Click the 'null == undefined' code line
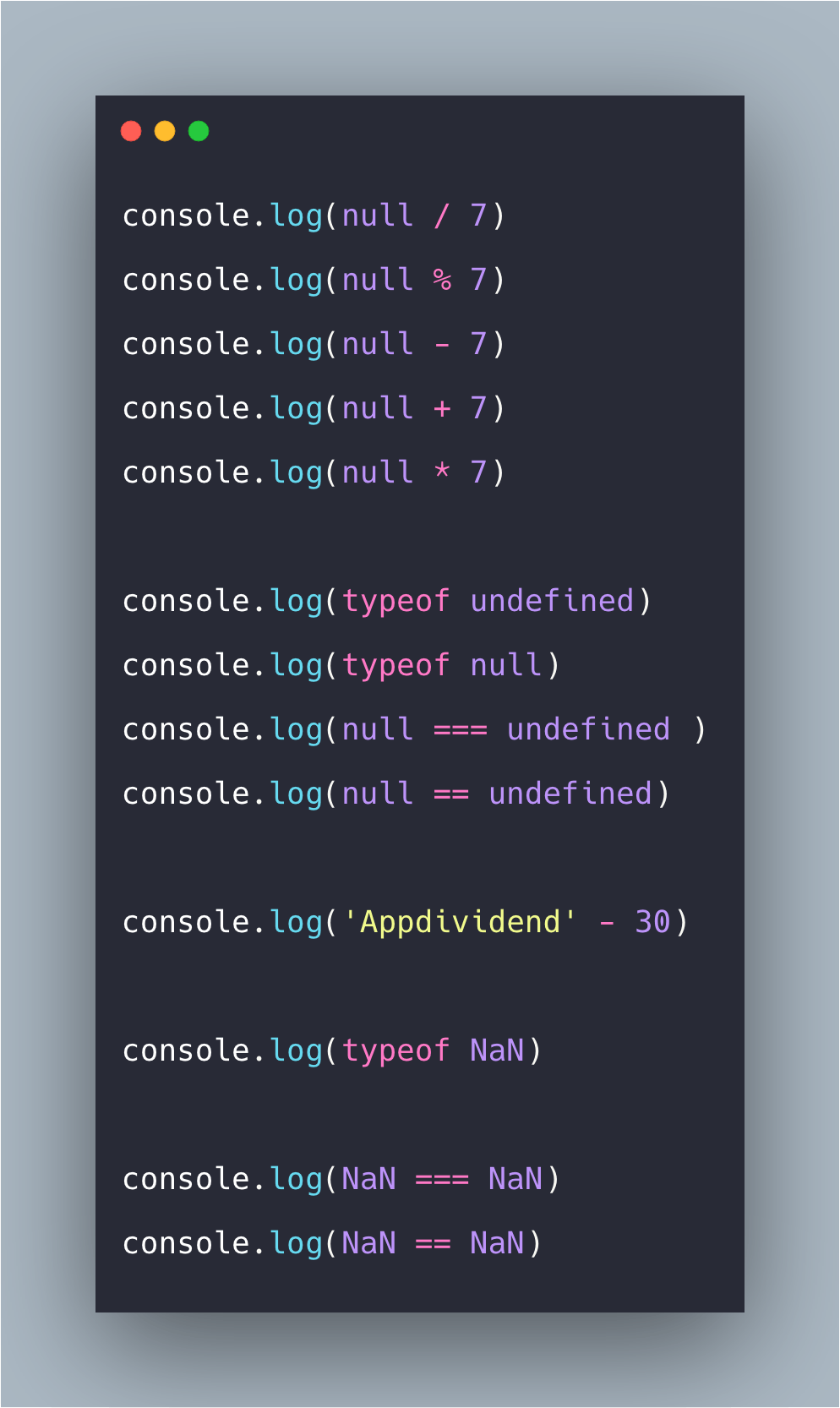Viewport: 840px width, 1408px height. pos(396,794)
